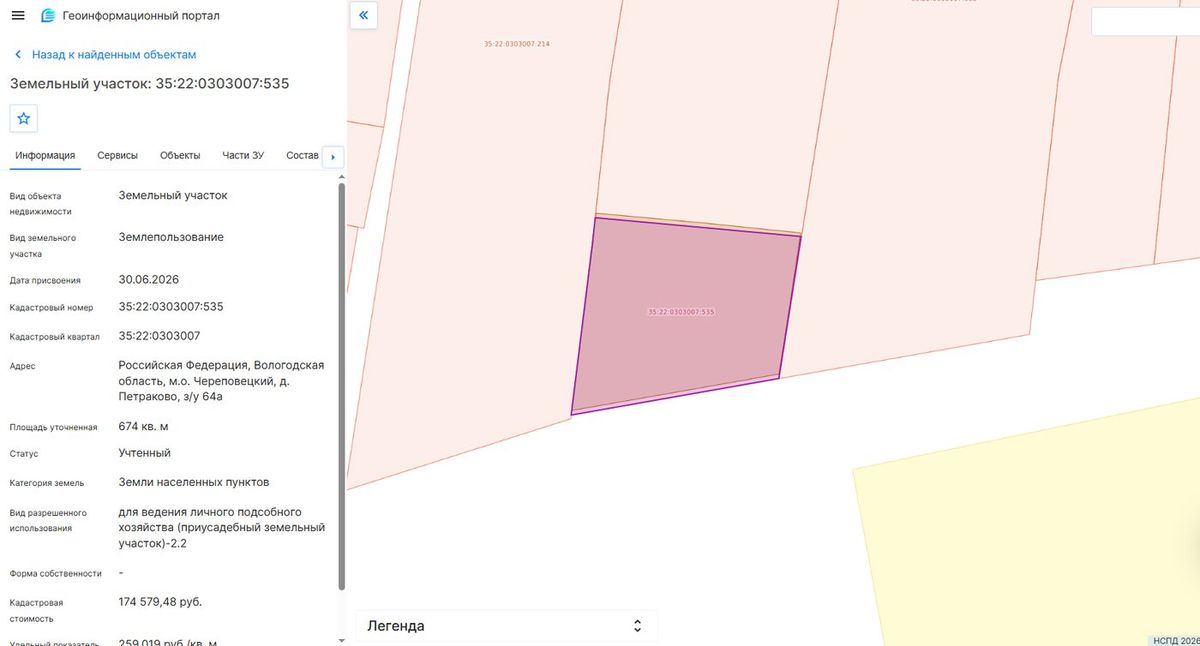
Task: Click the area value 674 кв. м
Action: [144, 426]
